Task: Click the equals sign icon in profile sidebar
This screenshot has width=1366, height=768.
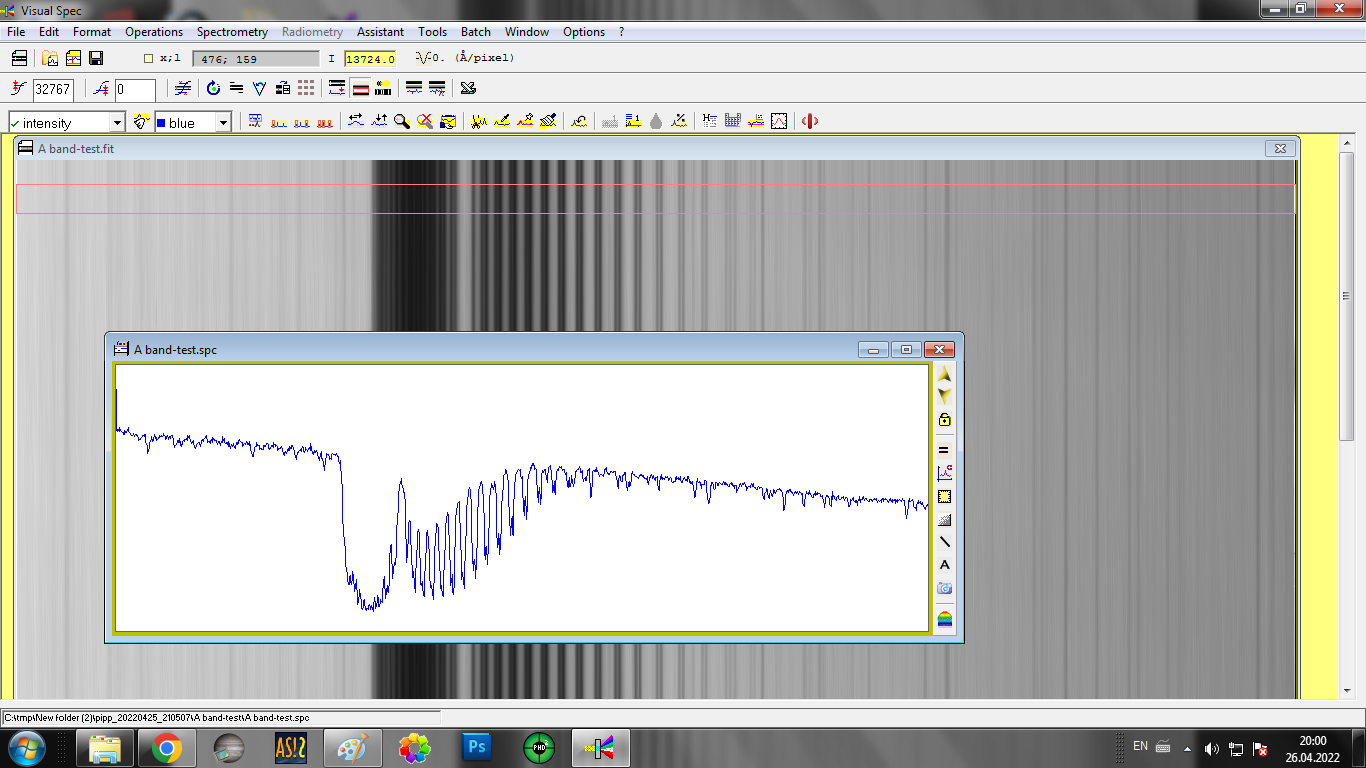Action: (944, 450)
